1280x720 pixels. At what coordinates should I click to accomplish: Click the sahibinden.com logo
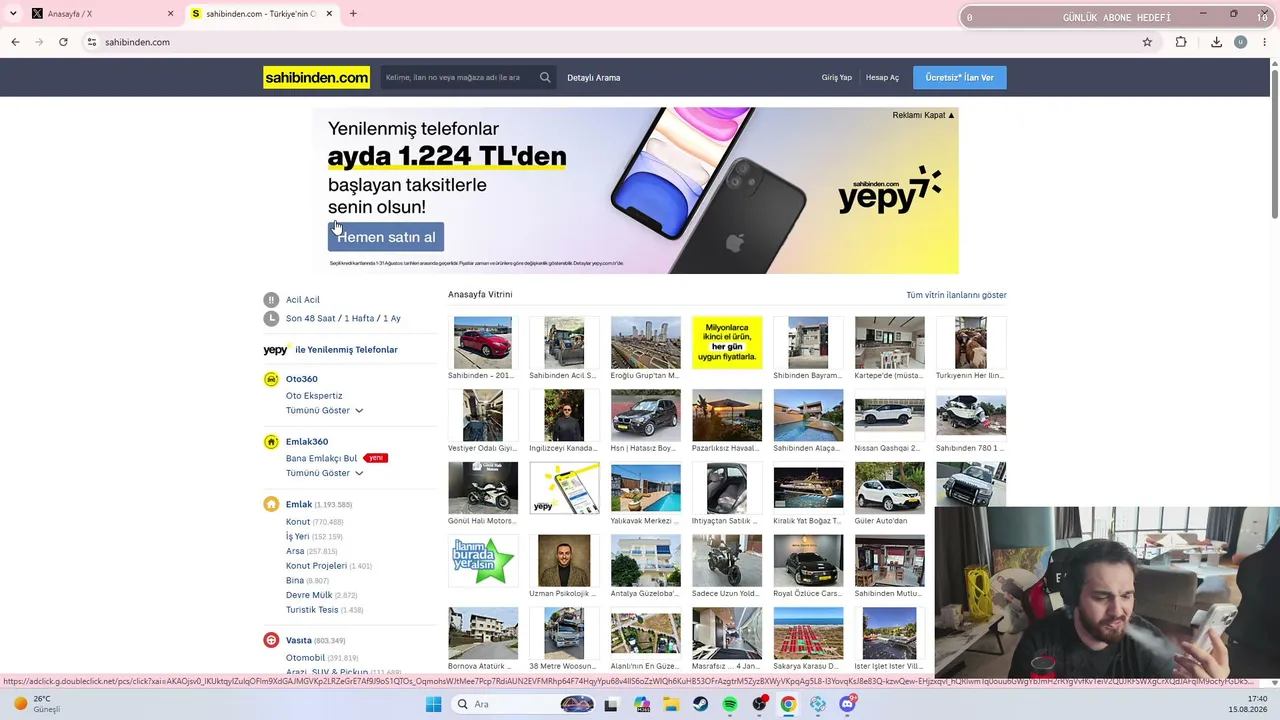pyautogui.click(x=316, y=77)
